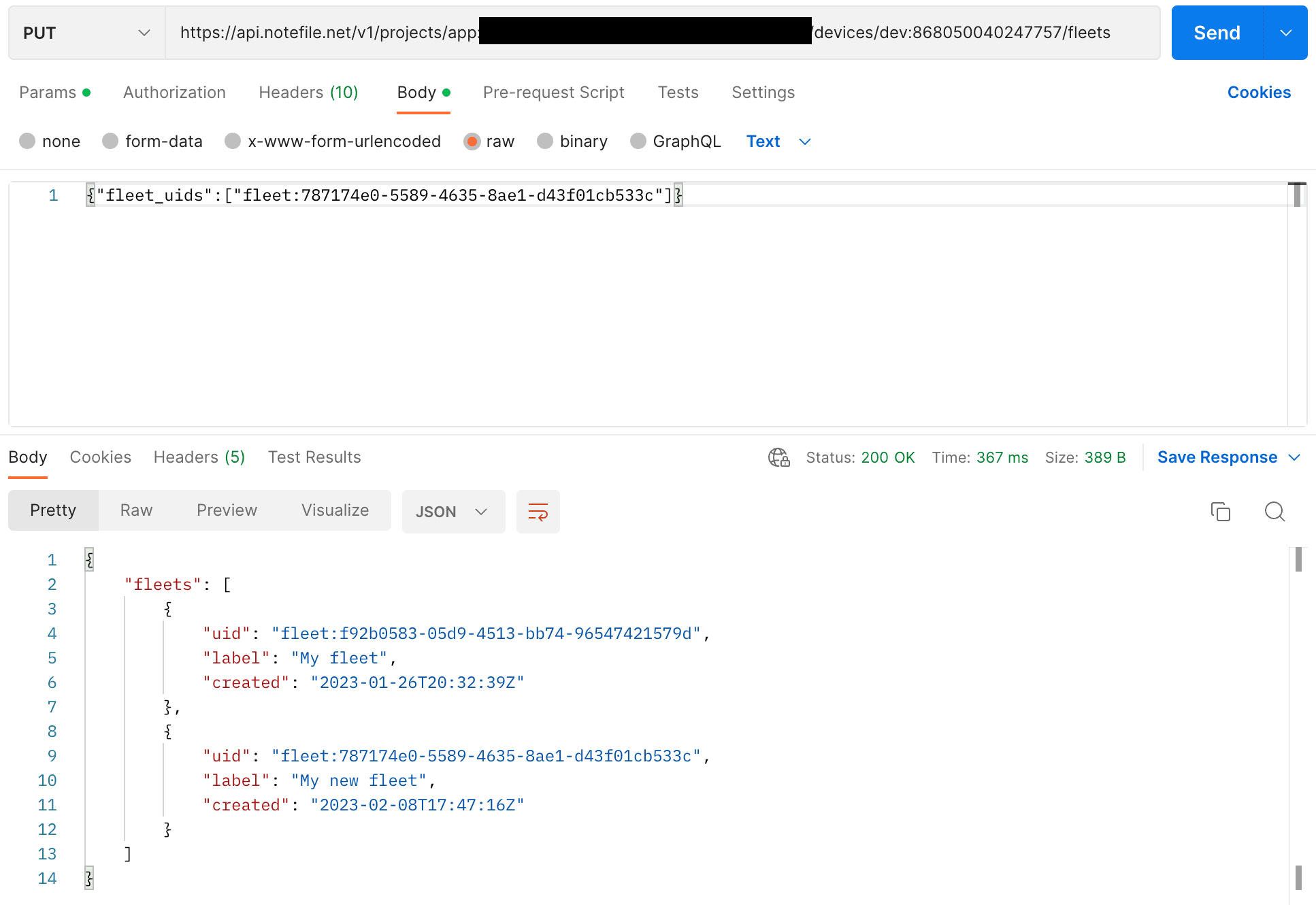Expand the Save Response chevron
1316x905 pixels.
[x=1294, y=457]
